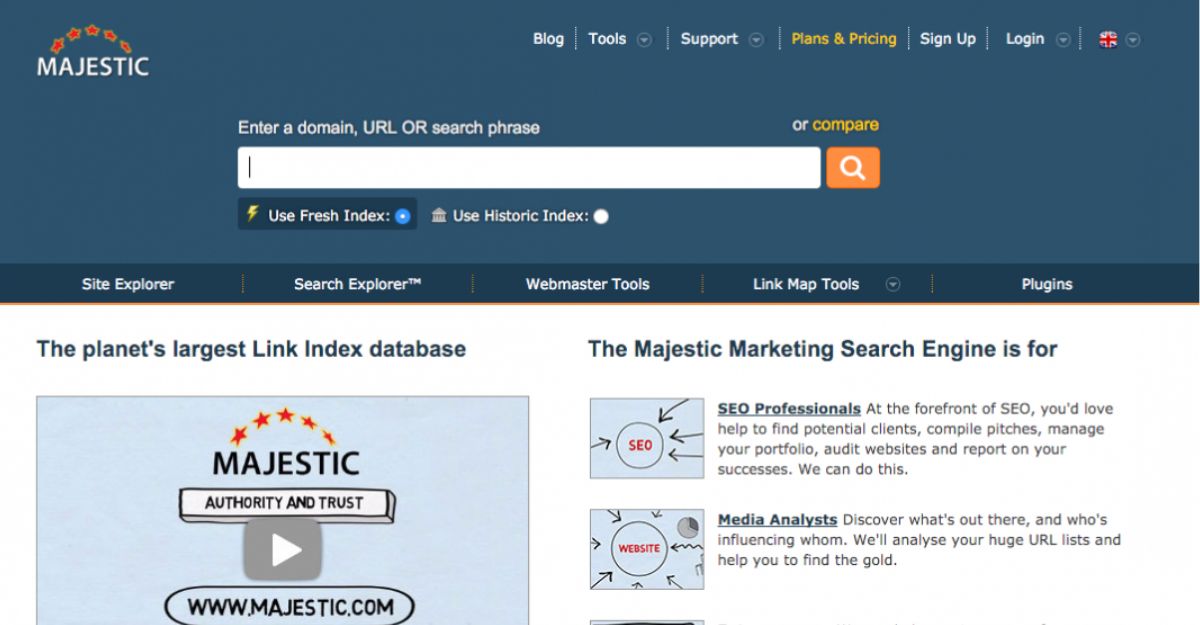
Task: Open the Webmaster Tools tab
Action: [588, 284]
